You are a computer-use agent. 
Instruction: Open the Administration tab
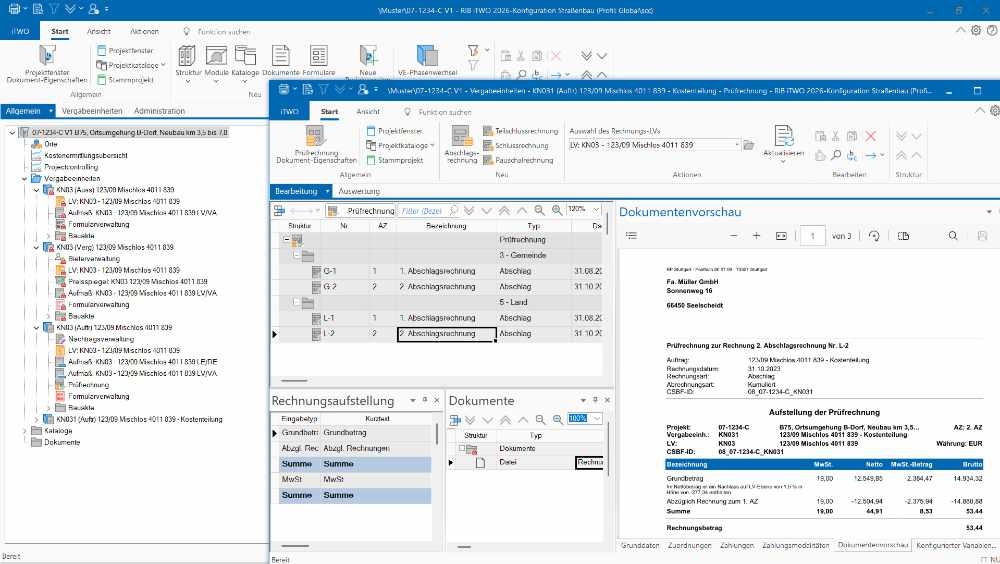tap(159, 111)
